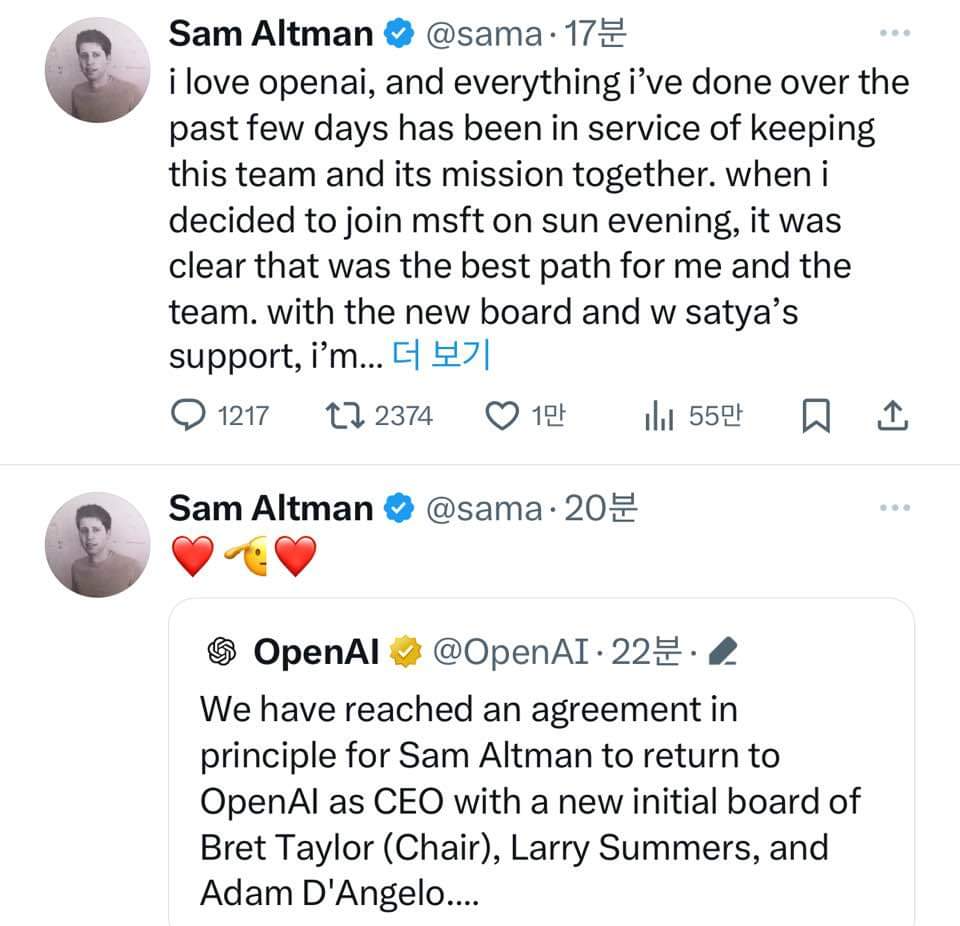Image resolution: width=960 pixels, height=926 pixels.
Task: Open the 17분 timestamp of first tweet
Action: click(596, 33)
